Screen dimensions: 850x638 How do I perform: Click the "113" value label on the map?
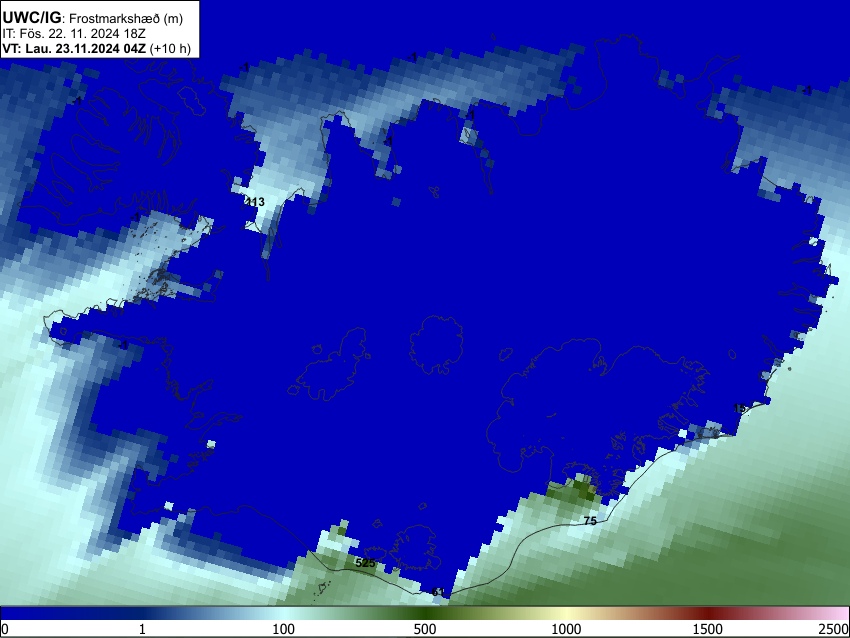(255, 202)
